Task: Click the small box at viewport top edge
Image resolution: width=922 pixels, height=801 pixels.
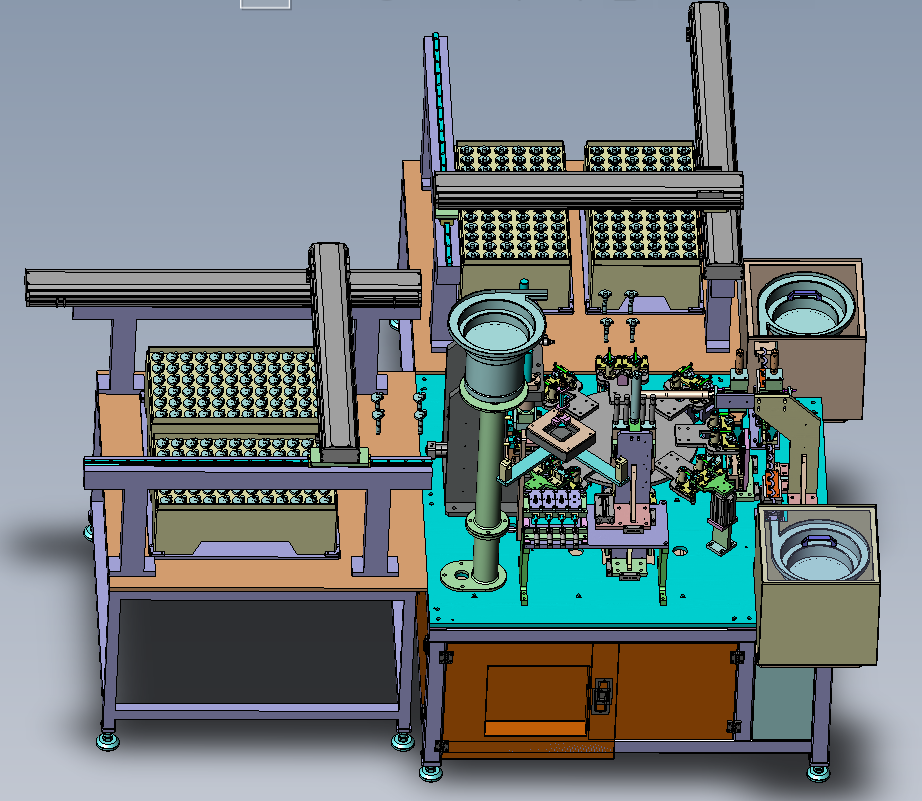Action: (x=265, y=4)
